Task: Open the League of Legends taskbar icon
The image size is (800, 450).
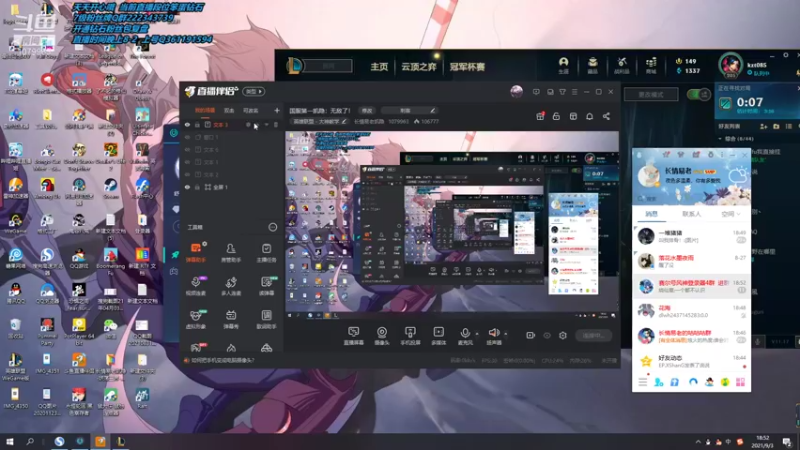Action: pos(121,441)
